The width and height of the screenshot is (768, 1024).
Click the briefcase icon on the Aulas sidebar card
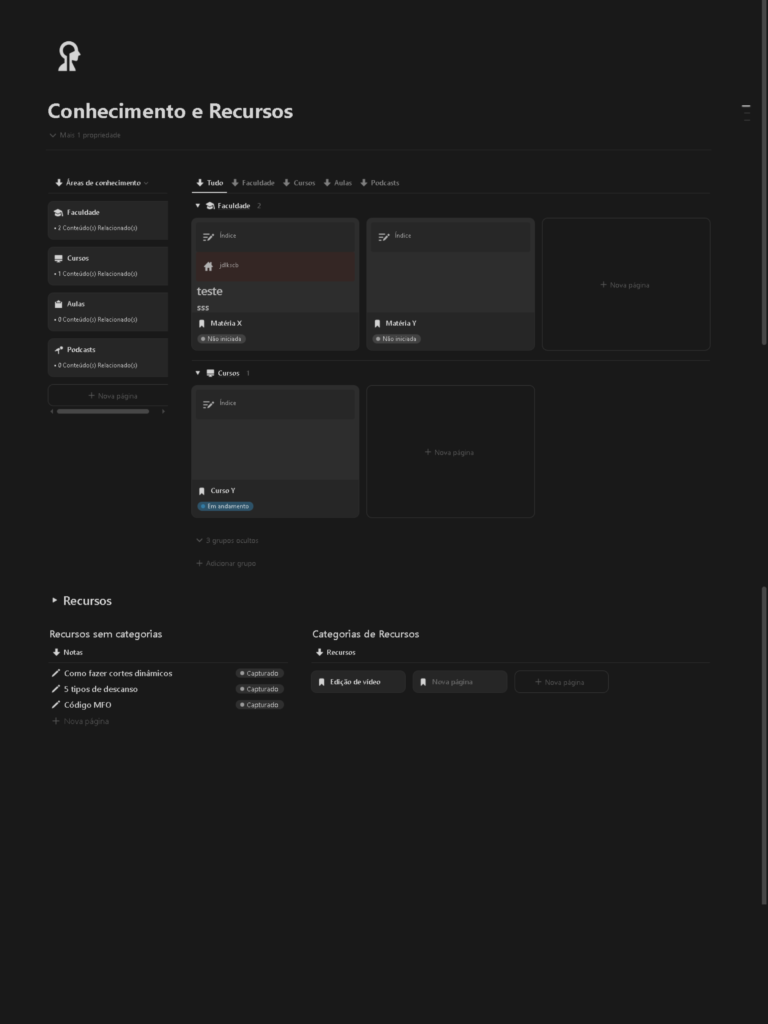pyautogui.click(x=59, y=304)
